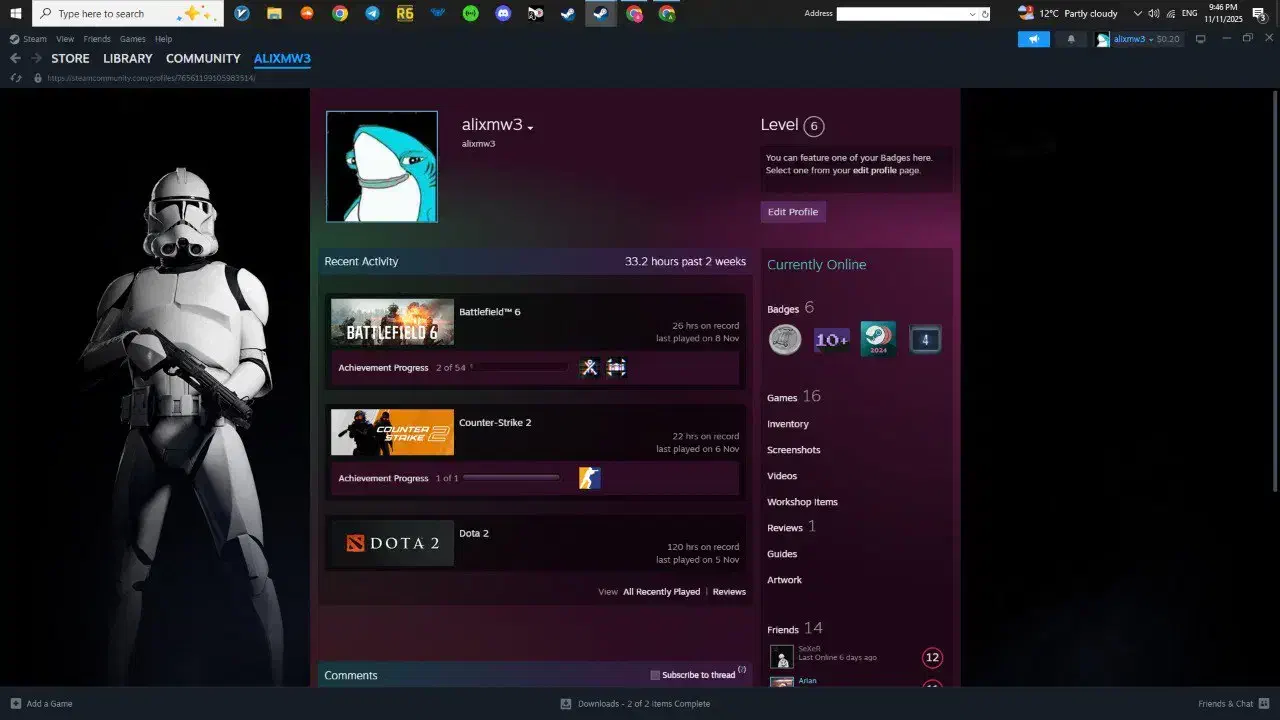Open the notifications bell
This screenshot has height=720, width=1280.
[x=1071, y=39]
